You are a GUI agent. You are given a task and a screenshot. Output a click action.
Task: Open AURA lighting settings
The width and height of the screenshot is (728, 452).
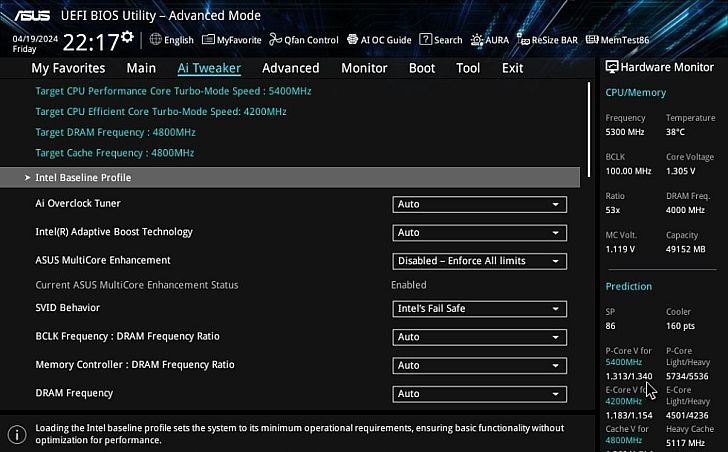coord(489,40)
